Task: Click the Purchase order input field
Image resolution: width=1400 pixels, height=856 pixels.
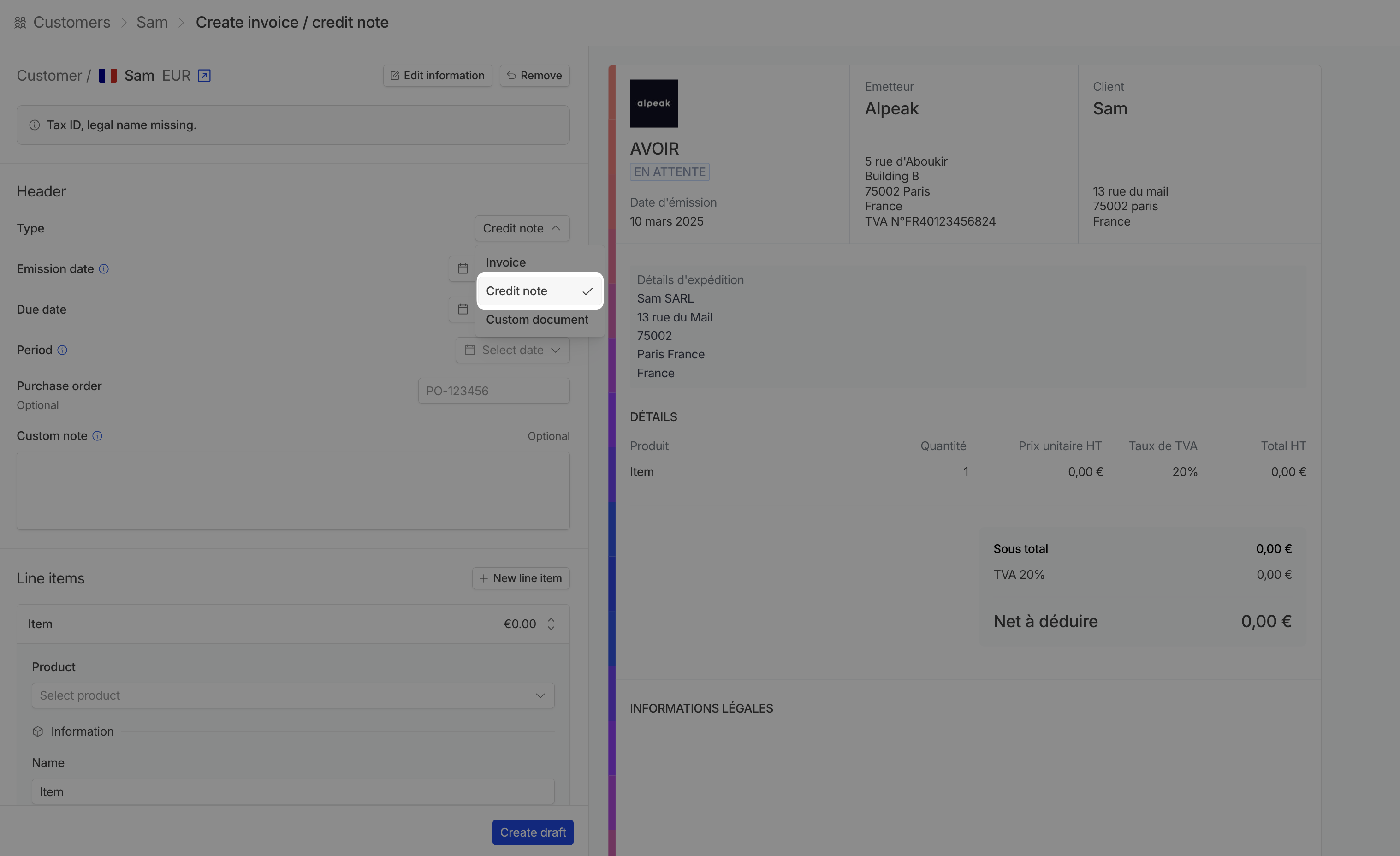Action: coord(493,391)
